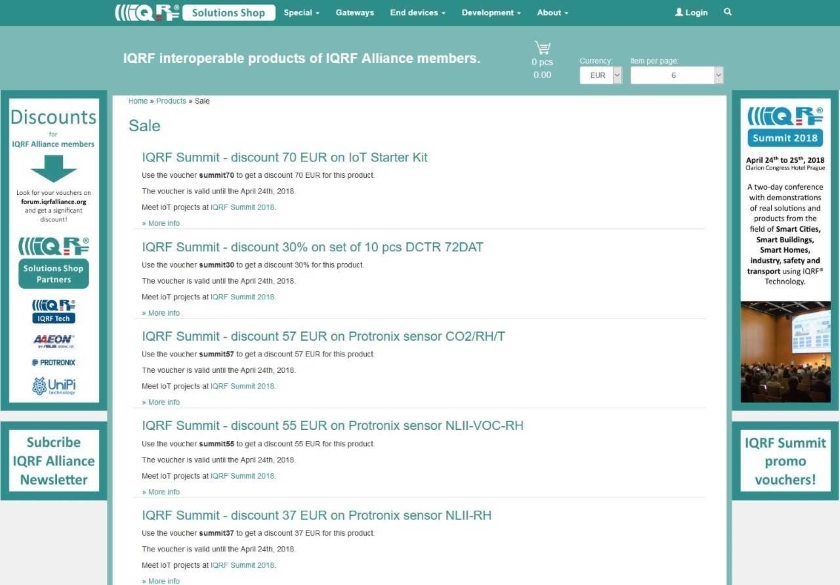
Task: Click More info under DCTR 72DAT offer
Action: tap(161, 313)
